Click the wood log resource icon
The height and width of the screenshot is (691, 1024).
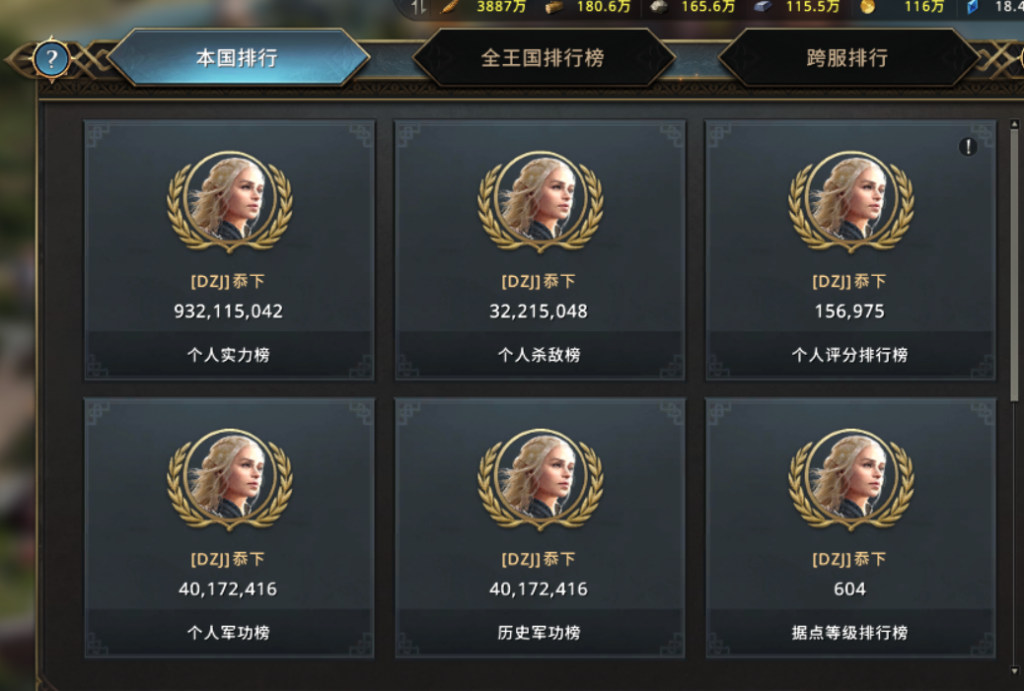(554, 7)
